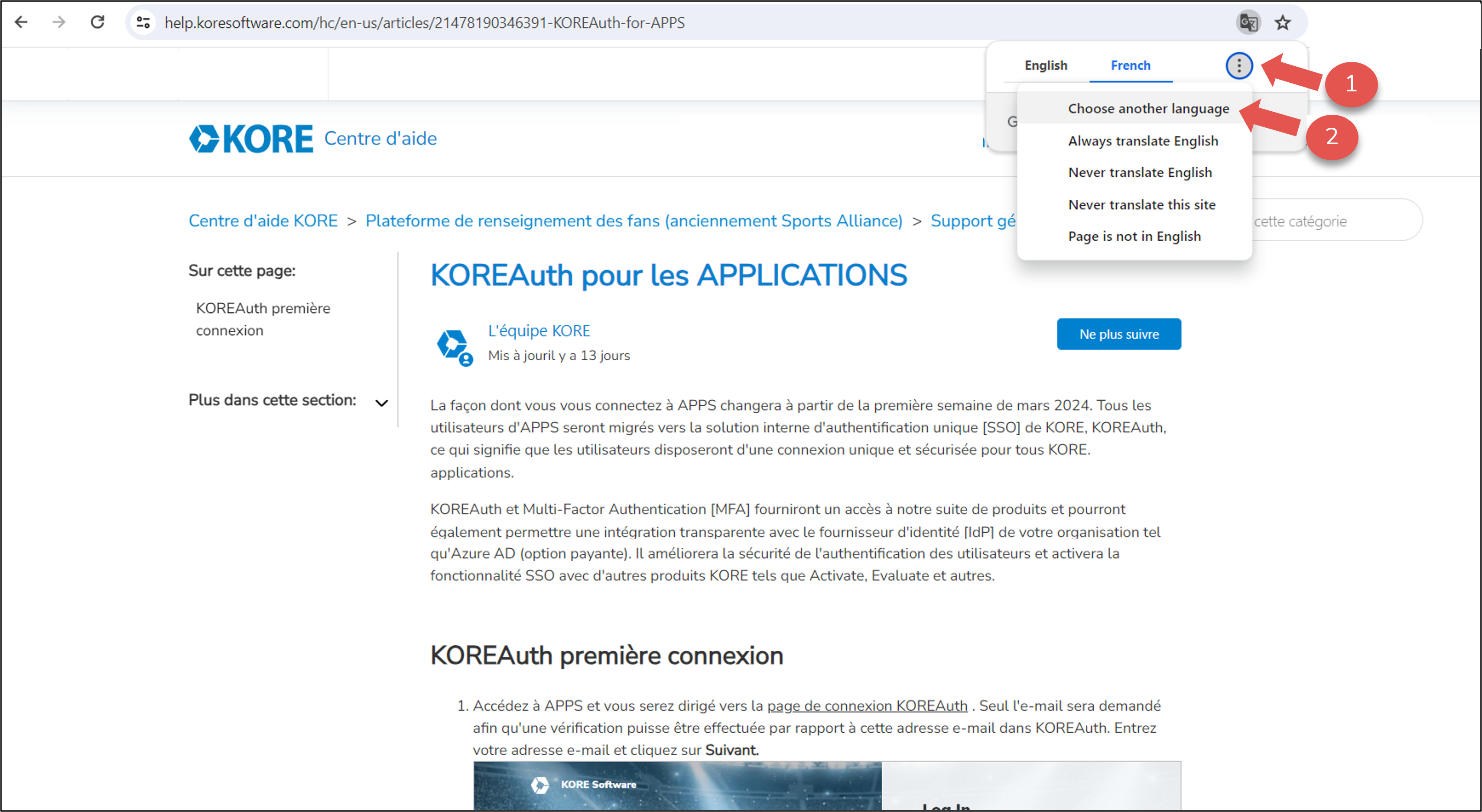Select Never translate English
Image resolution: width=1482 pixels, height=812 pixels.
click(x=1134, y=172)
